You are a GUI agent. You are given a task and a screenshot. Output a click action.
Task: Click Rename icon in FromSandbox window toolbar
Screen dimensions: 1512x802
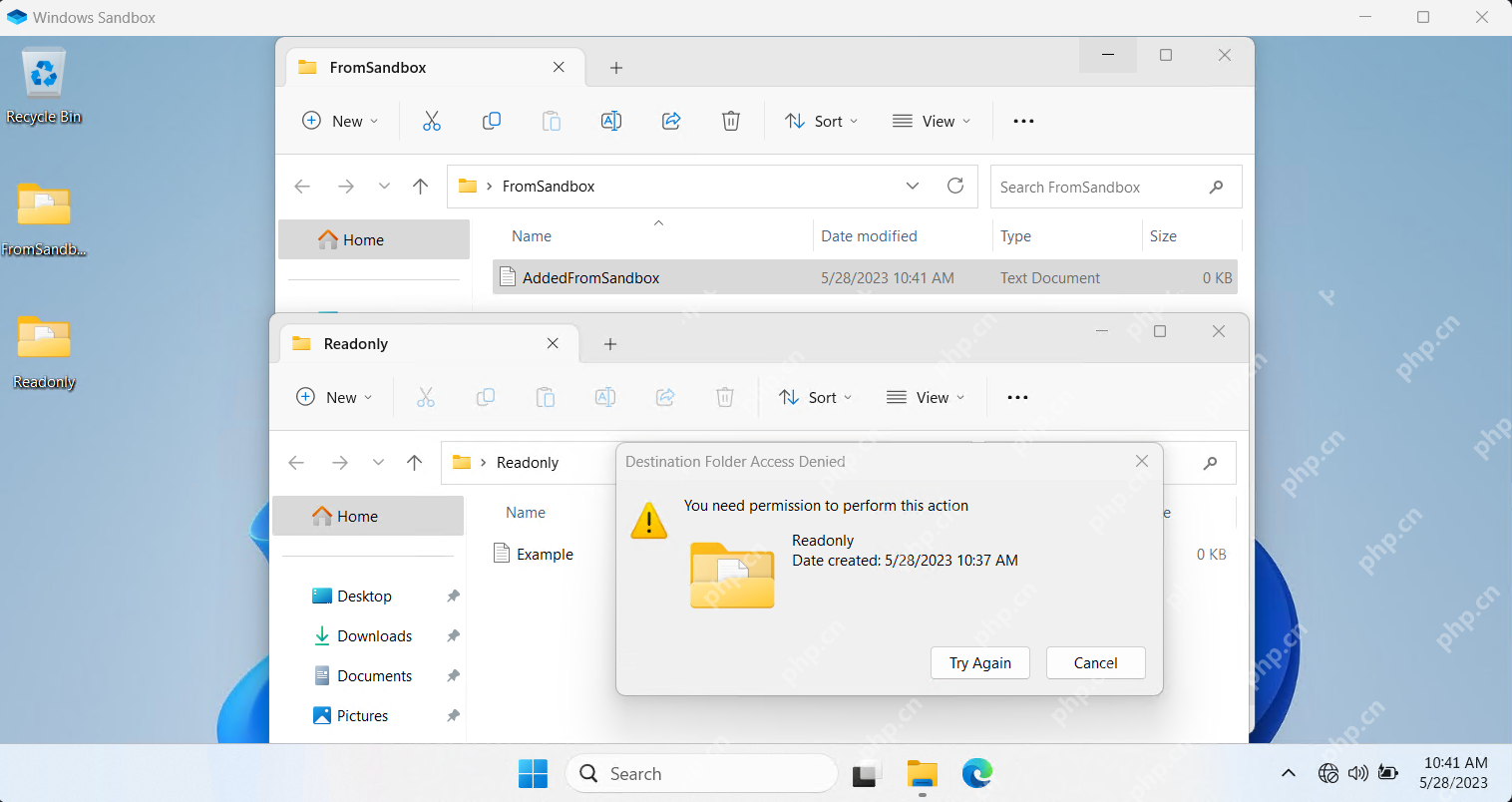(x=611, y=121)
